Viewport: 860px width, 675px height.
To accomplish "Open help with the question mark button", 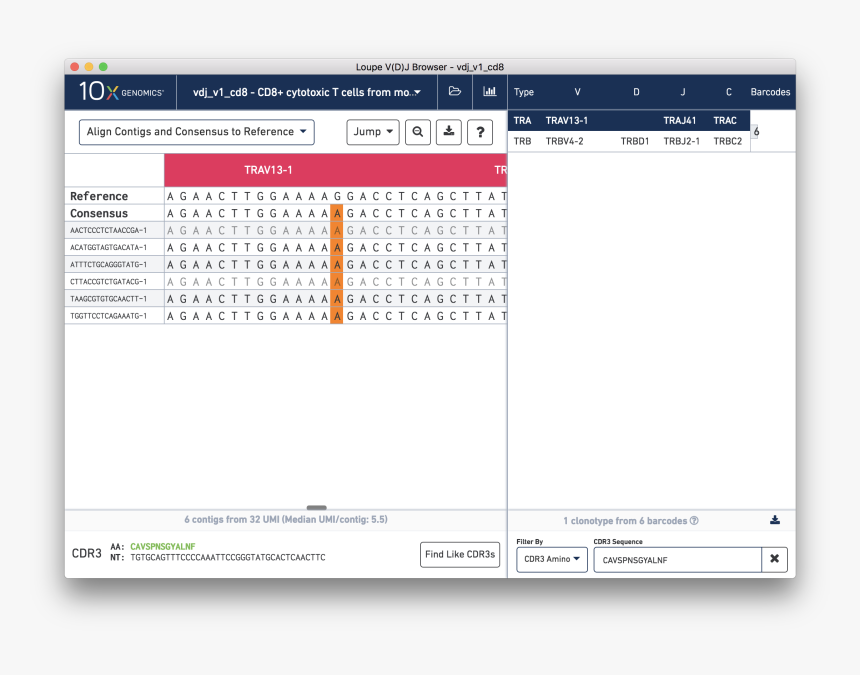I will 481,132.
